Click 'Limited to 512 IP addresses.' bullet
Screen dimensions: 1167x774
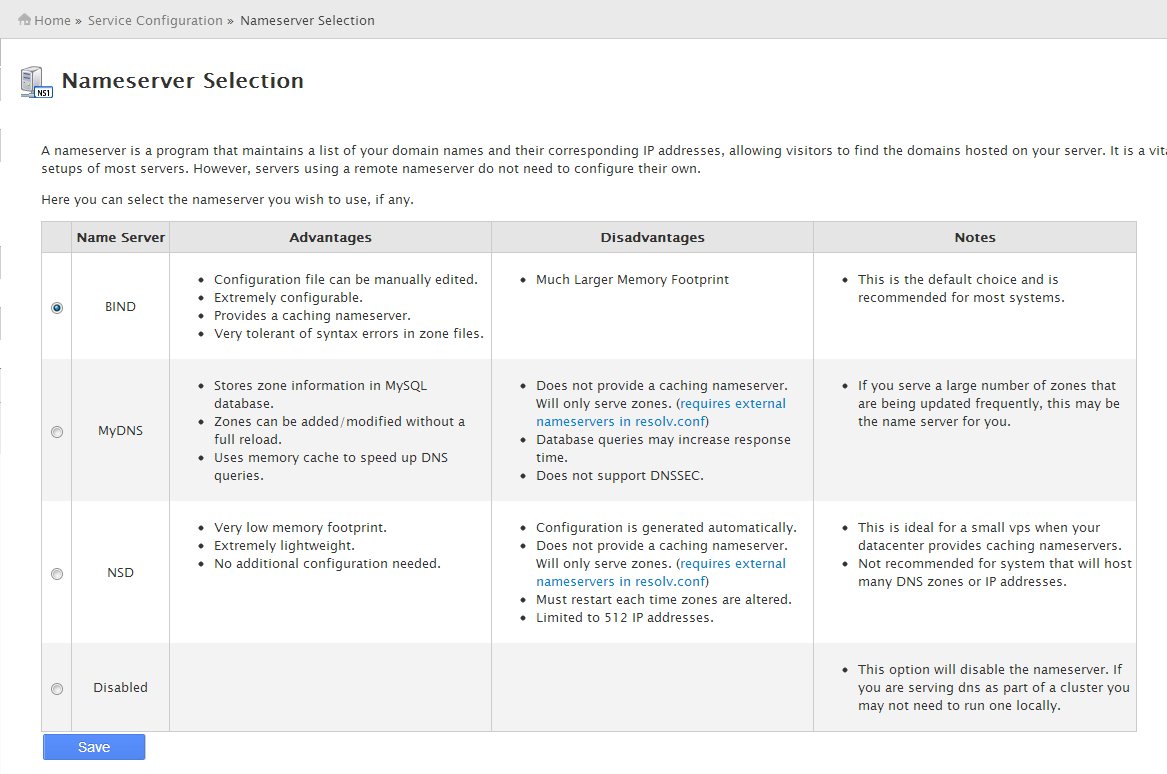coord(624,617)
